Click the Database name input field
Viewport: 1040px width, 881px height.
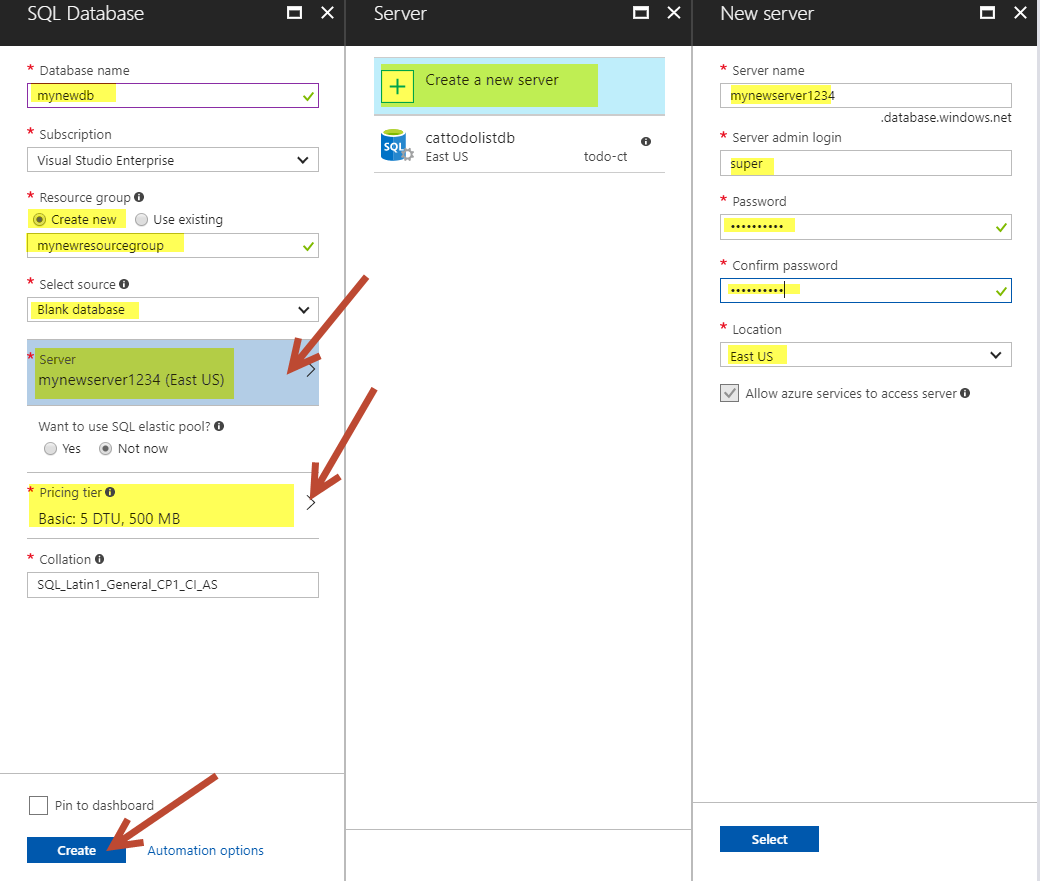click(172, 96)
